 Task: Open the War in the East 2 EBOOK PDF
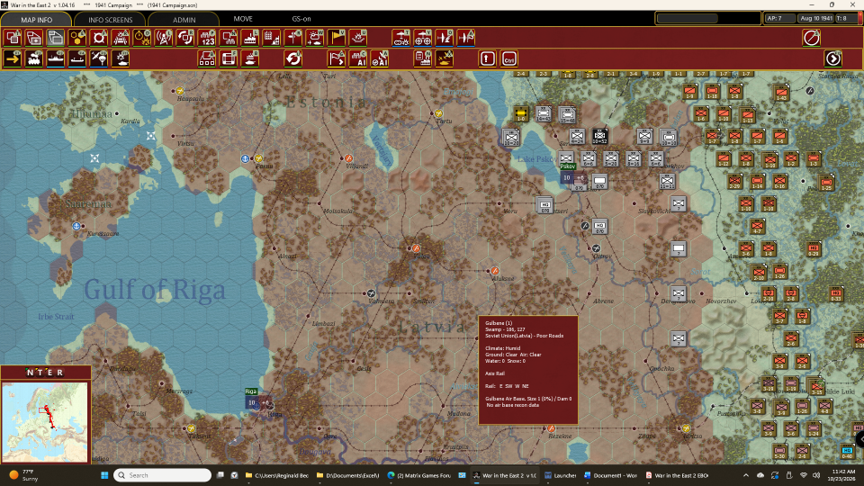677,475
